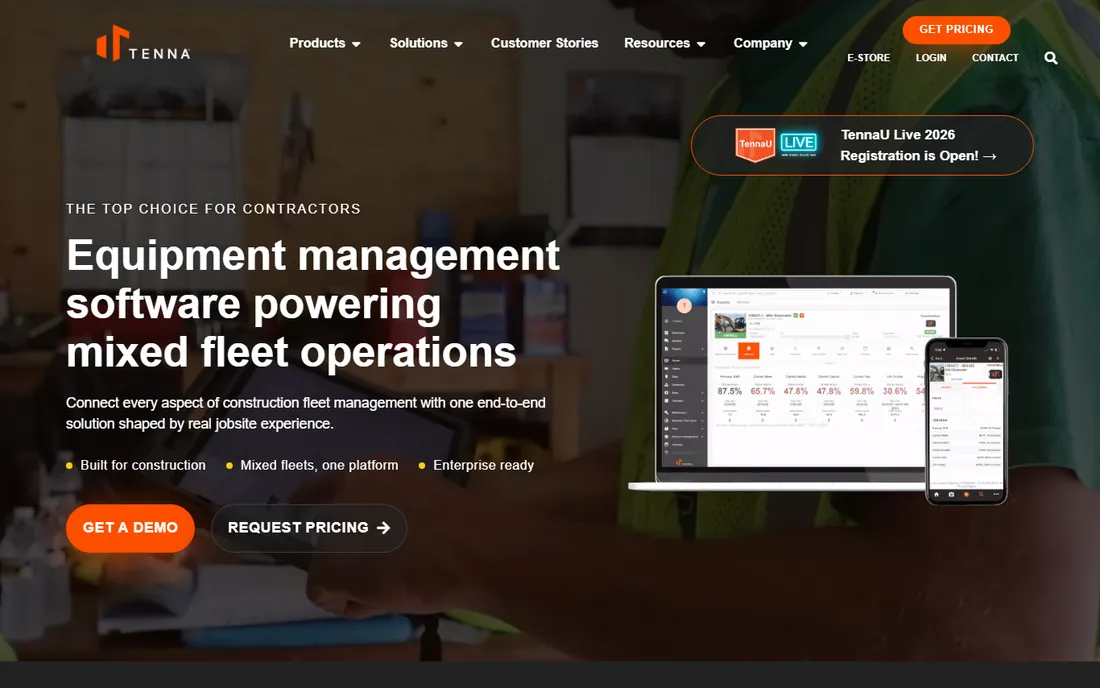
Task: Click 'The Top Choice for Contractors' tagline
Action: pyautogui.click(x=213, y=209)
